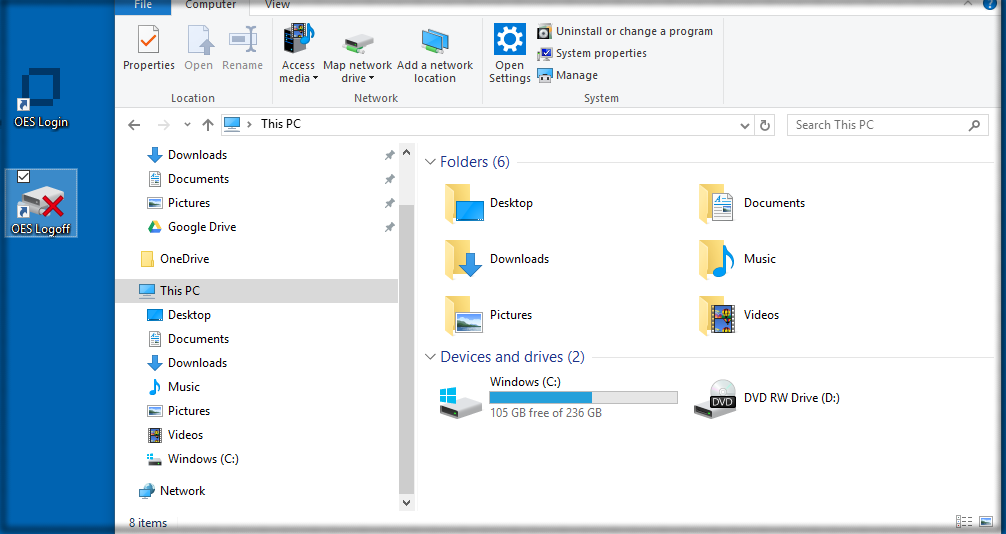Click the Manage icon in System group
This screenshot has width=1006, height=534.
coord(544,75)
